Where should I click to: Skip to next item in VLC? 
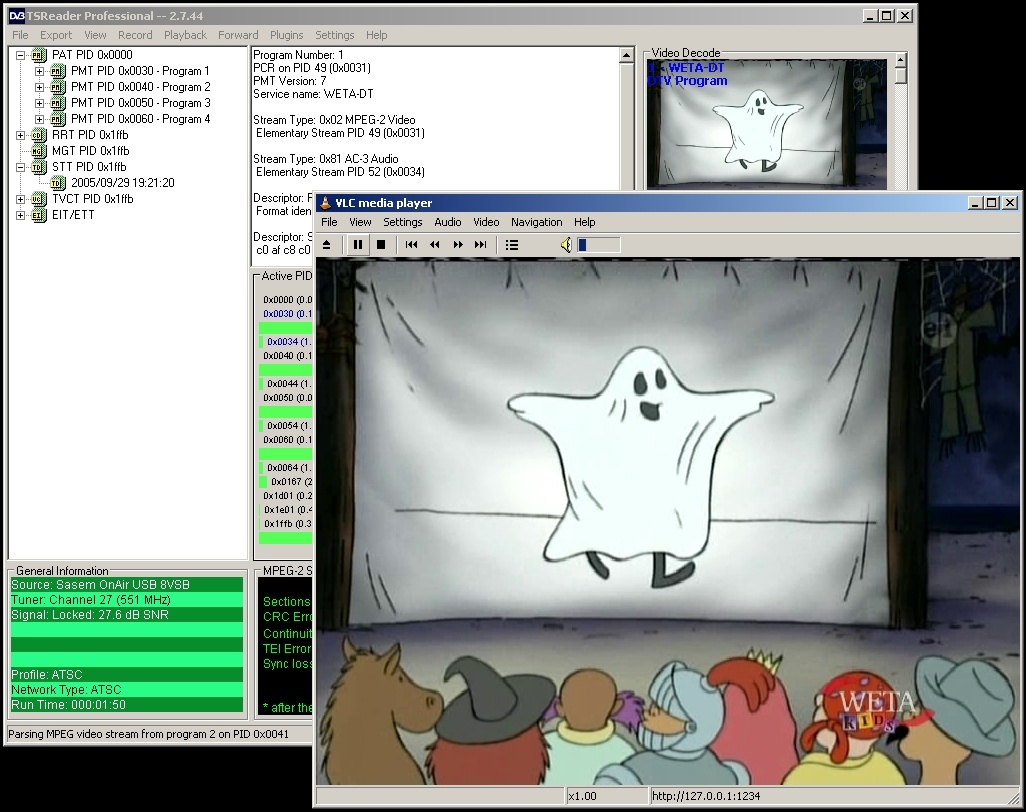click(x=481, y=245)
